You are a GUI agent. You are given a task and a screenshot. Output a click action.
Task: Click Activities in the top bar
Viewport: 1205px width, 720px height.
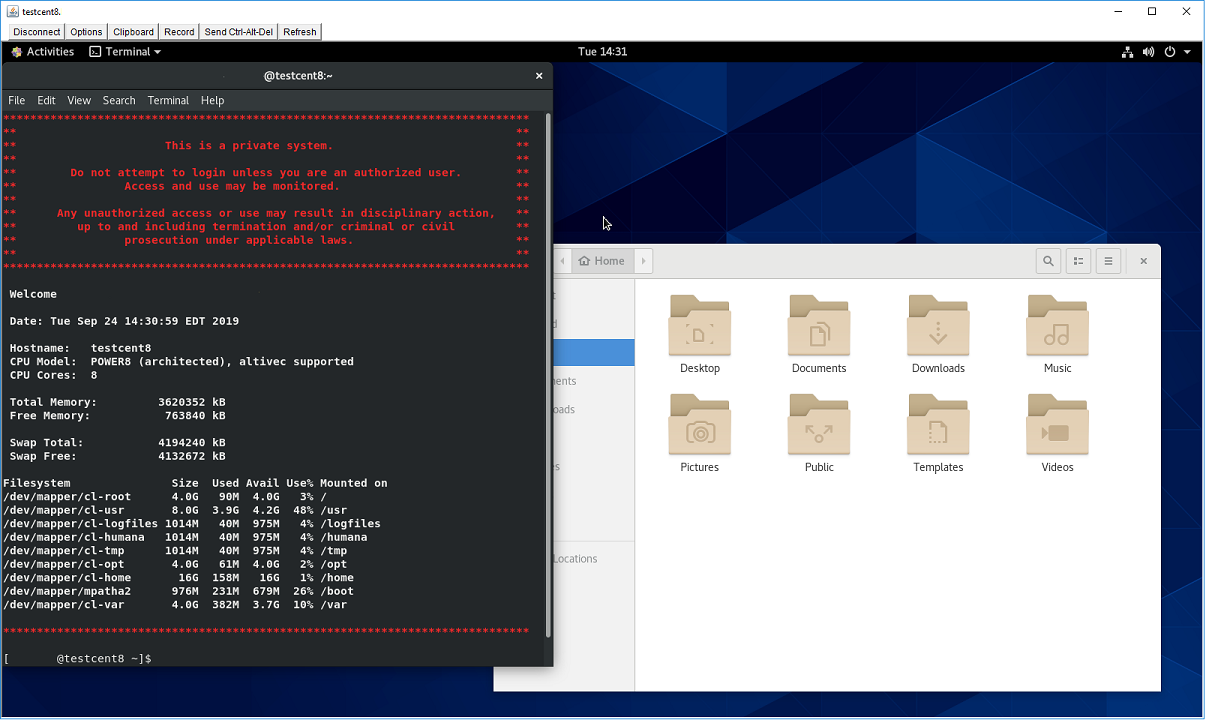pos(43,52)
